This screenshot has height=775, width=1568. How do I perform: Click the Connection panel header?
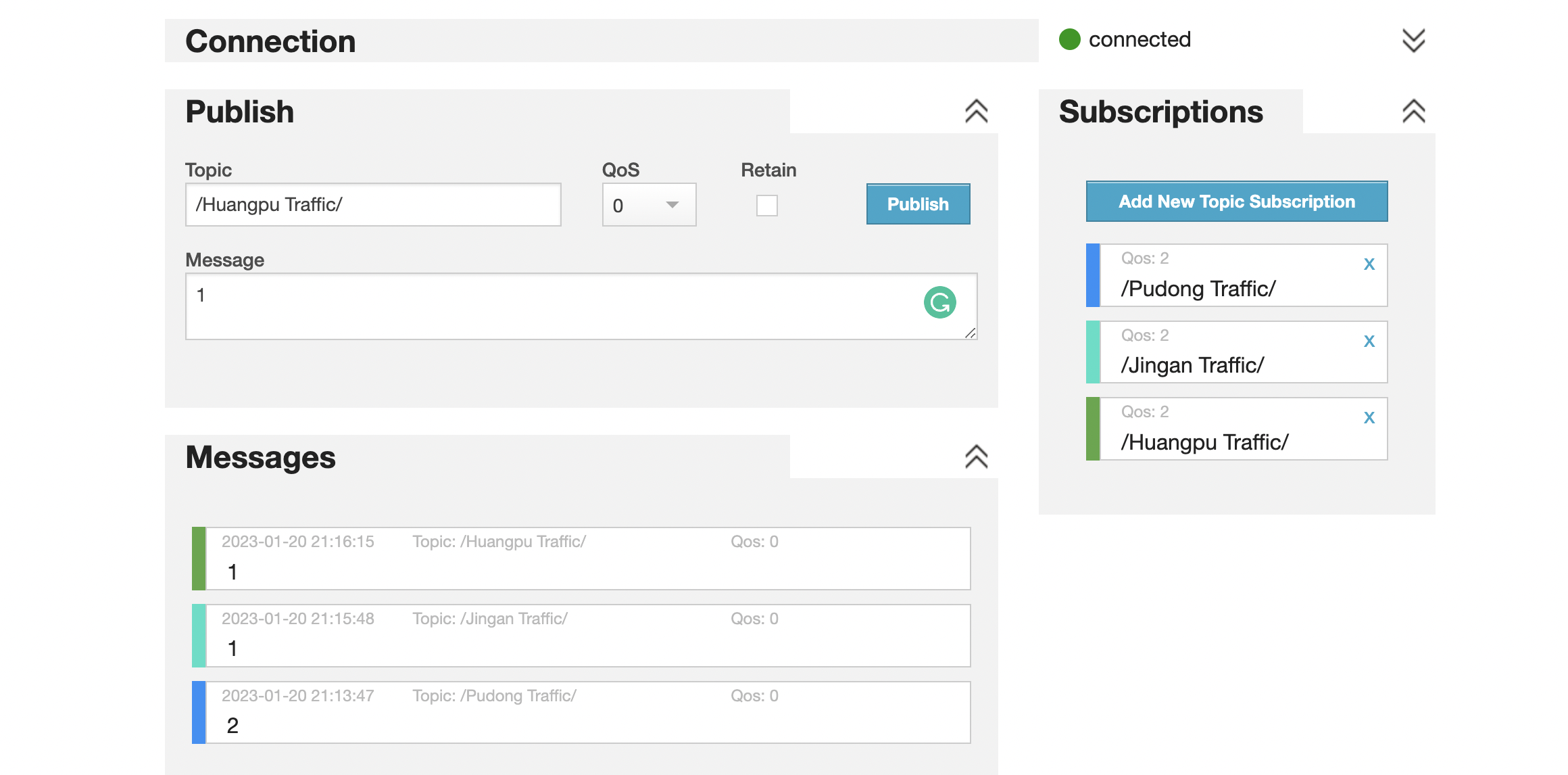tap(602, 41)
